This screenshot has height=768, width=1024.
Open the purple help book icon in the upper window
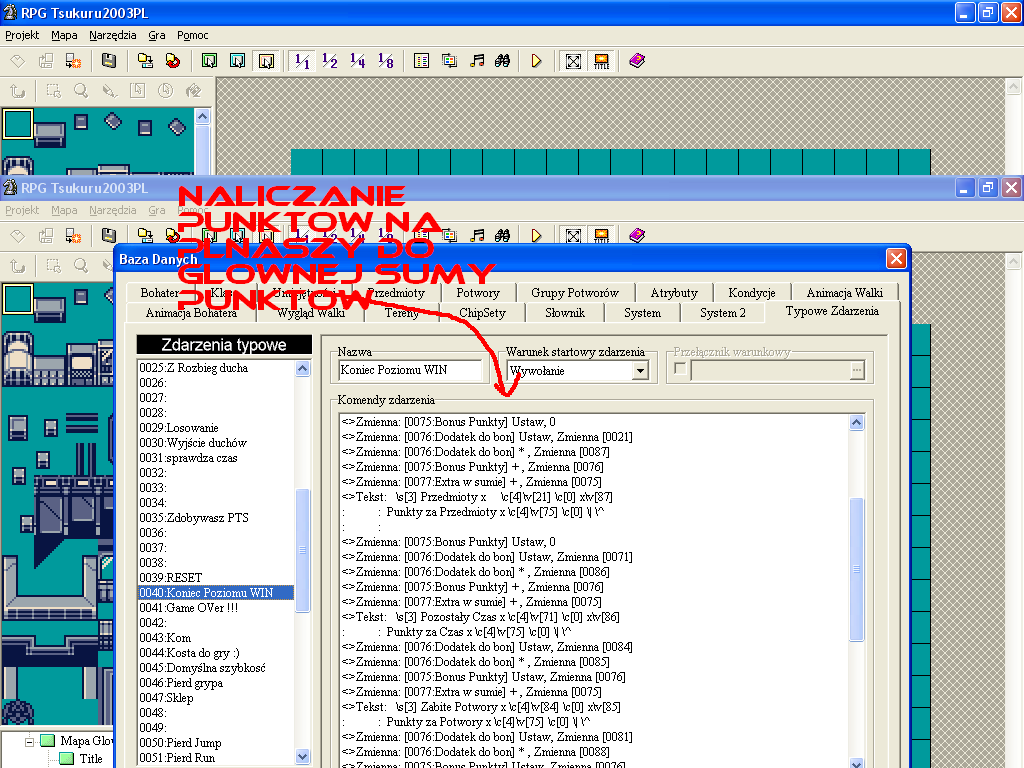pos(637,61)
